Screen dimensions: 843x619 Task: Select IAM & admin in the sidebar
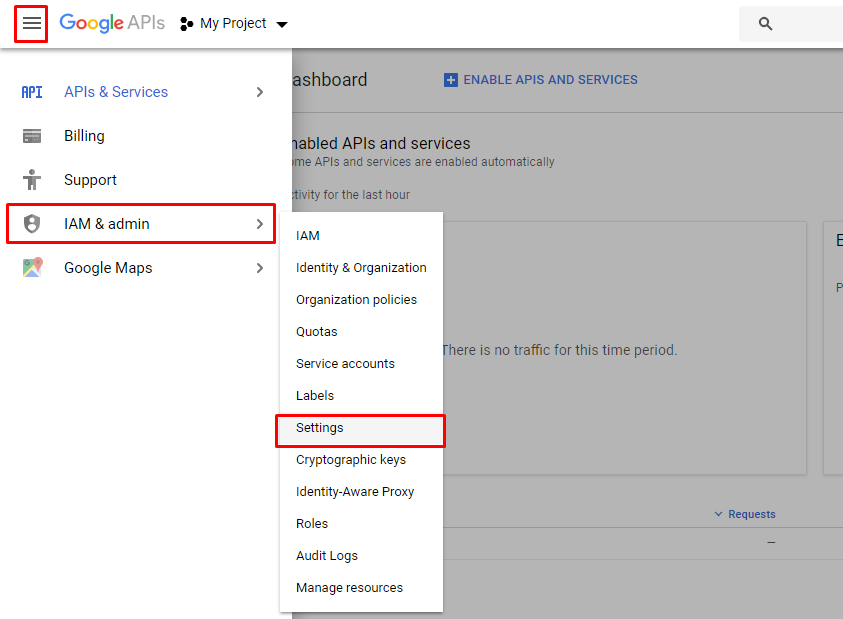pos(141,224)
